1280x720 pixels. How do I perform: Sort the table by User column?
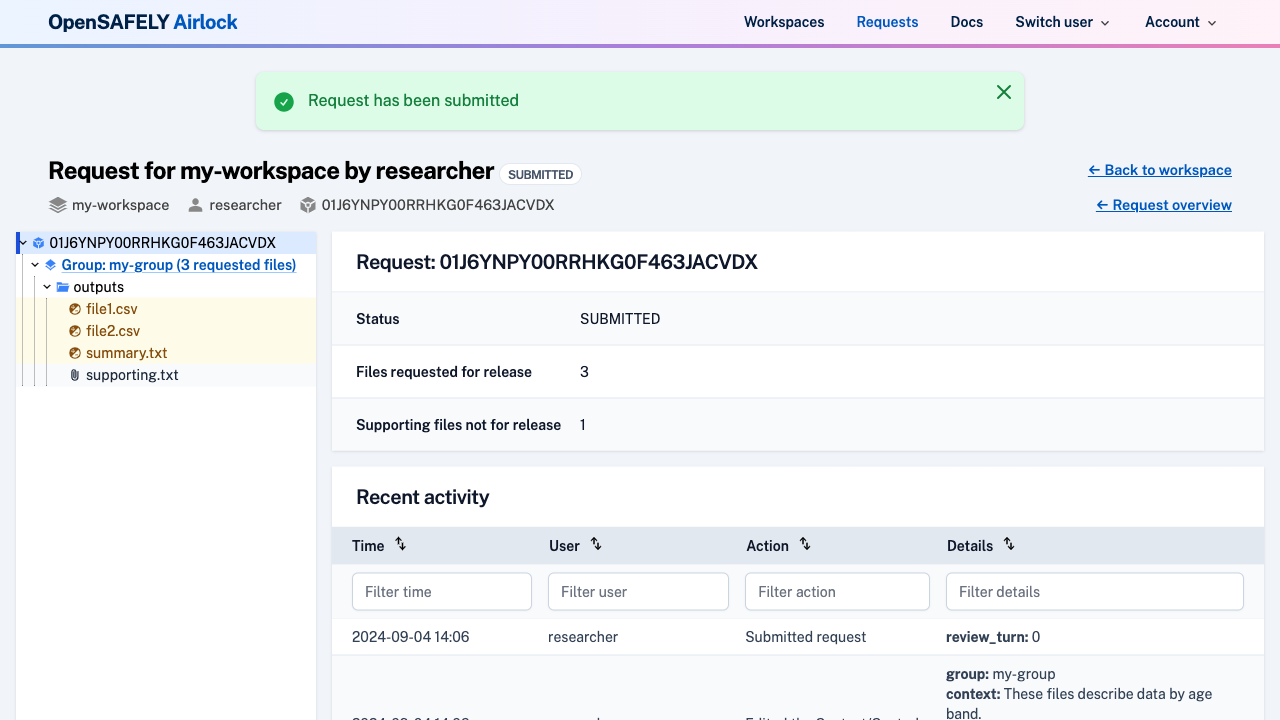coord(596,544)
